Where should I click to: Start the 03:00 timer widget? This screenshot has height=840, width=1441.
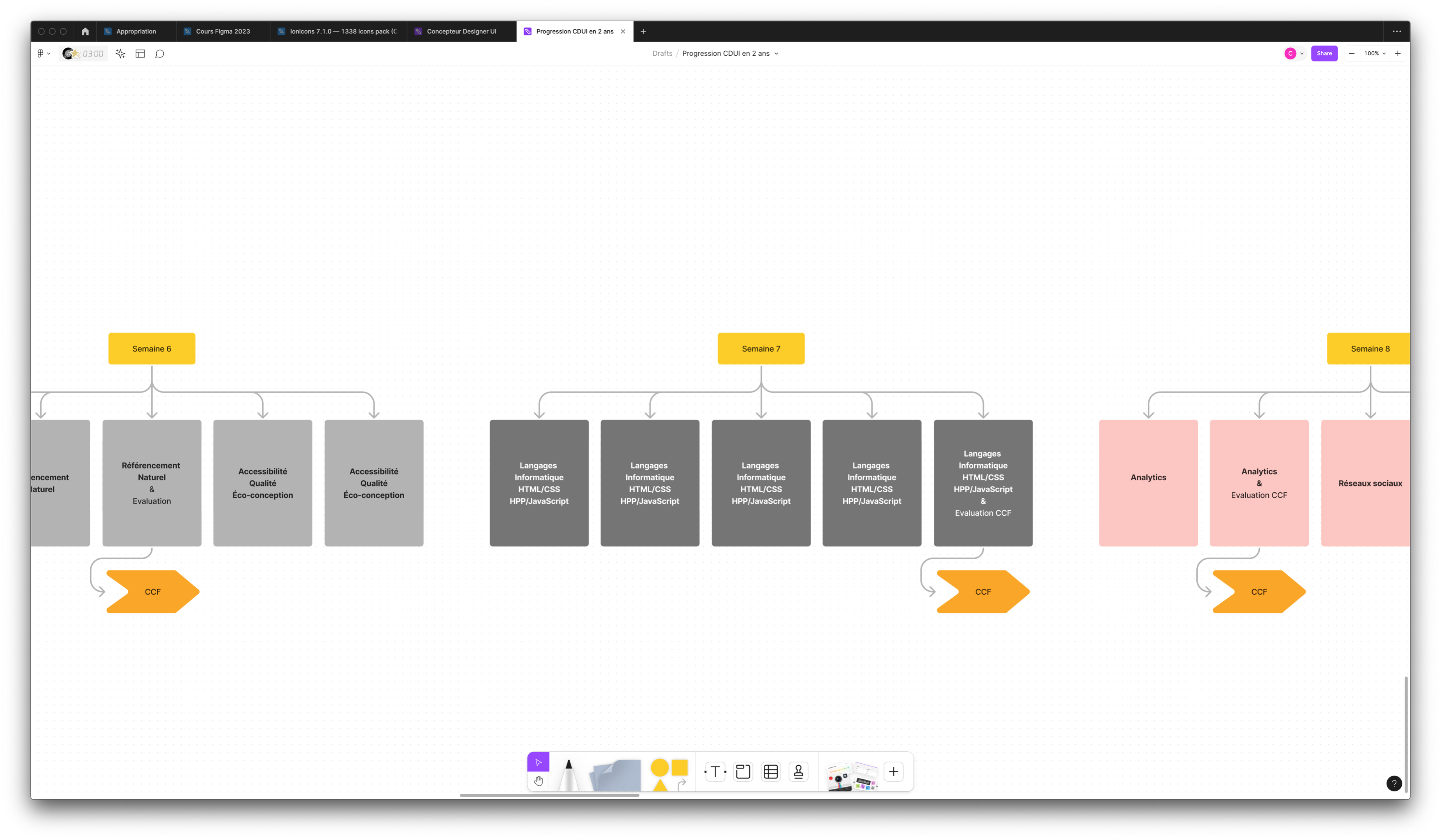84,54
